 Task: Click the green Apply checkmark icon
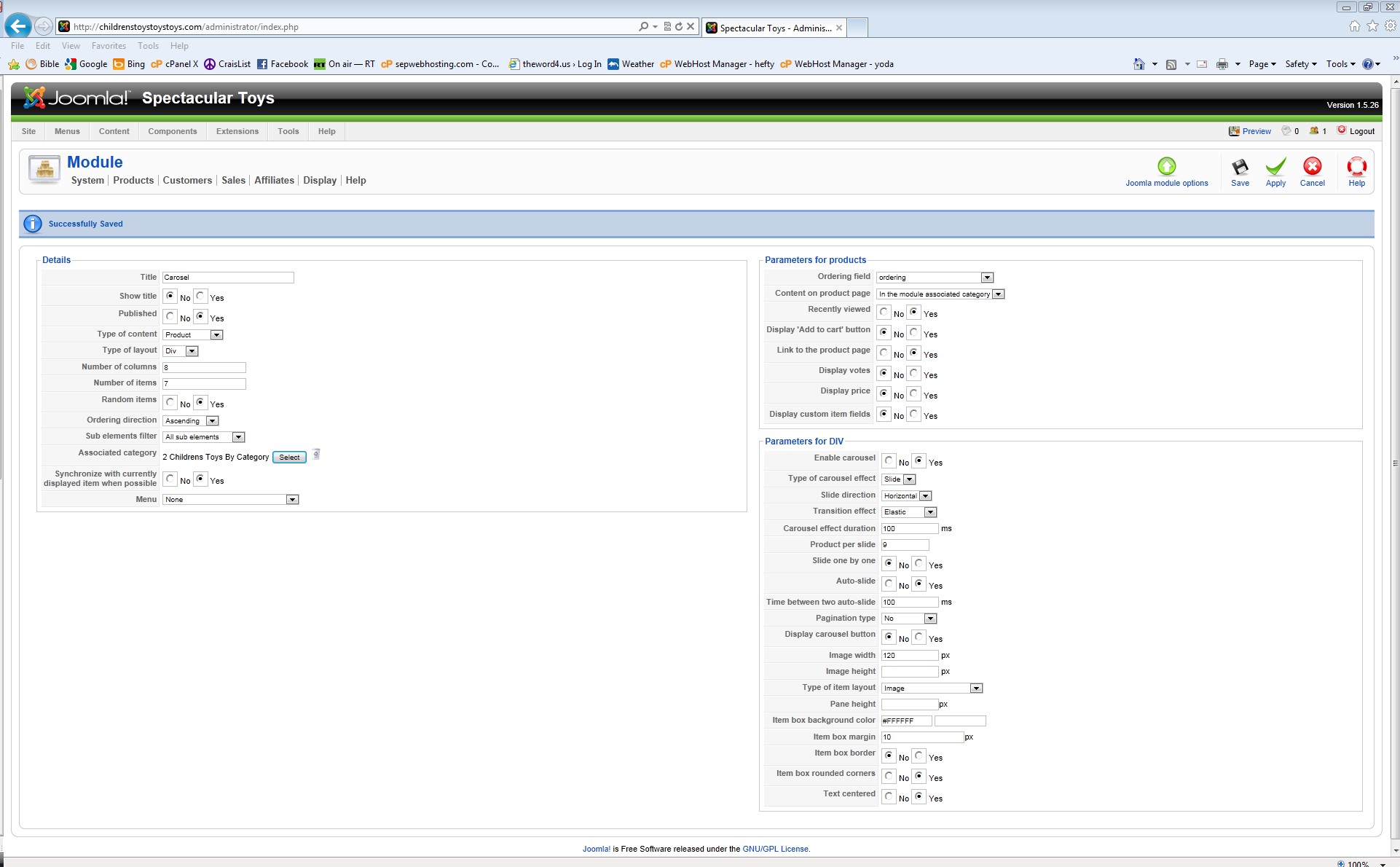tap(1275, 168)
